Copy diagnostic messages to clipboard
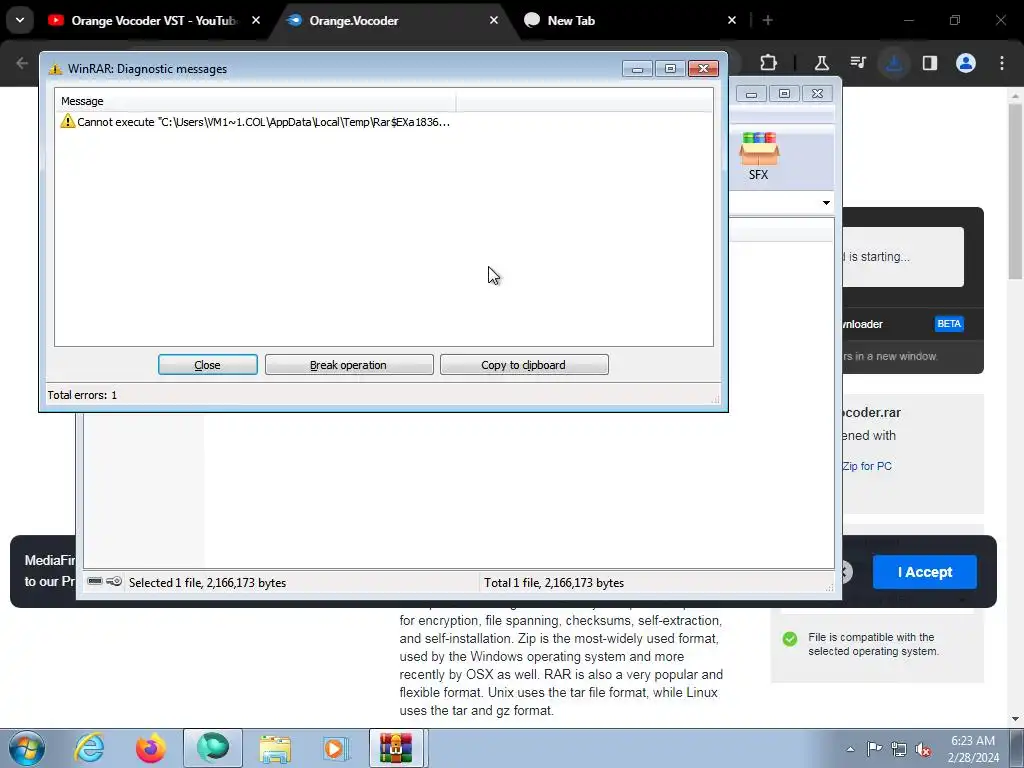Screen dimensions: 1024x768 [x=524, y=364]
